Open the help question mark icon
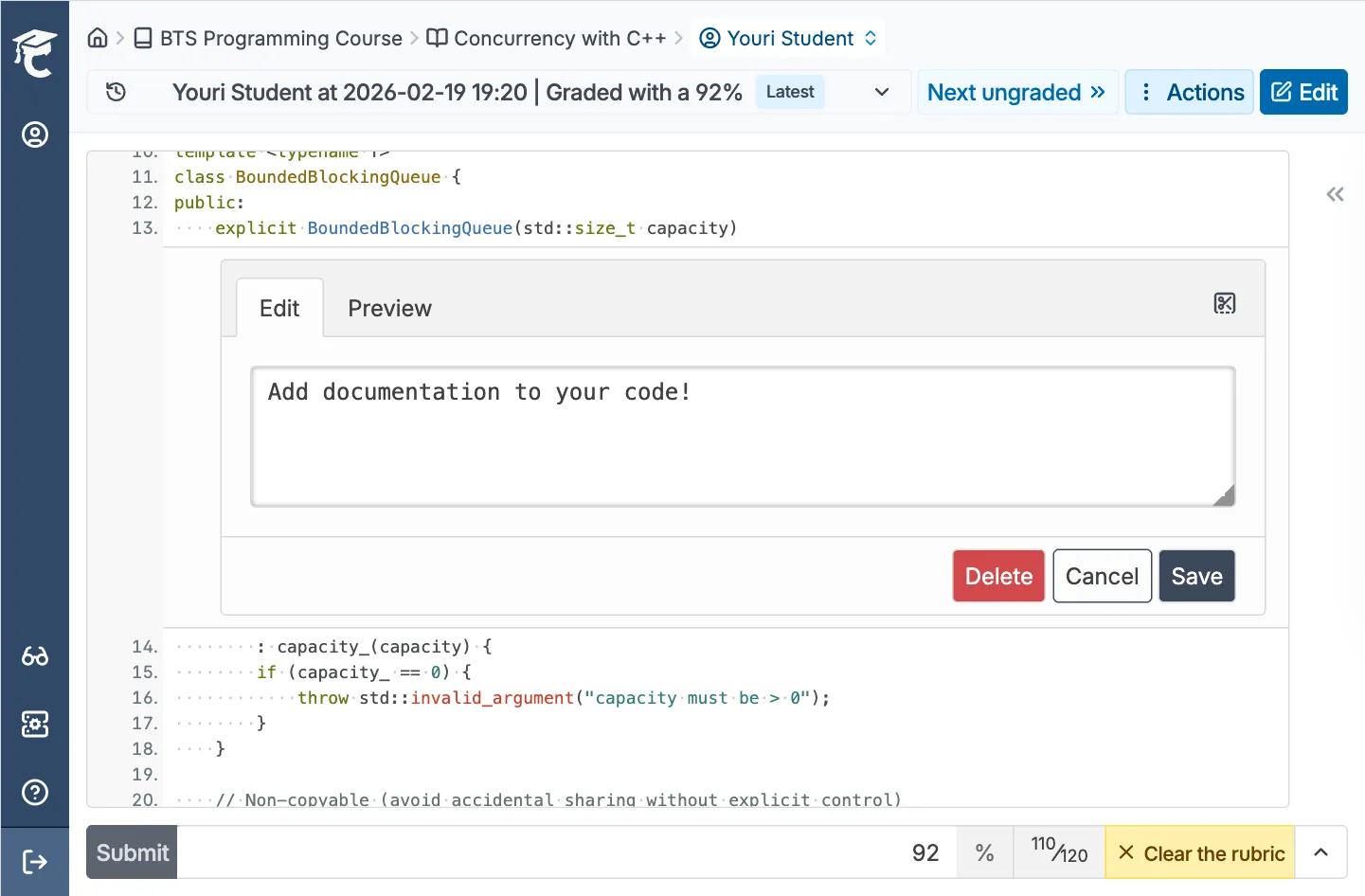1365x896 pixels. [35, 792]
